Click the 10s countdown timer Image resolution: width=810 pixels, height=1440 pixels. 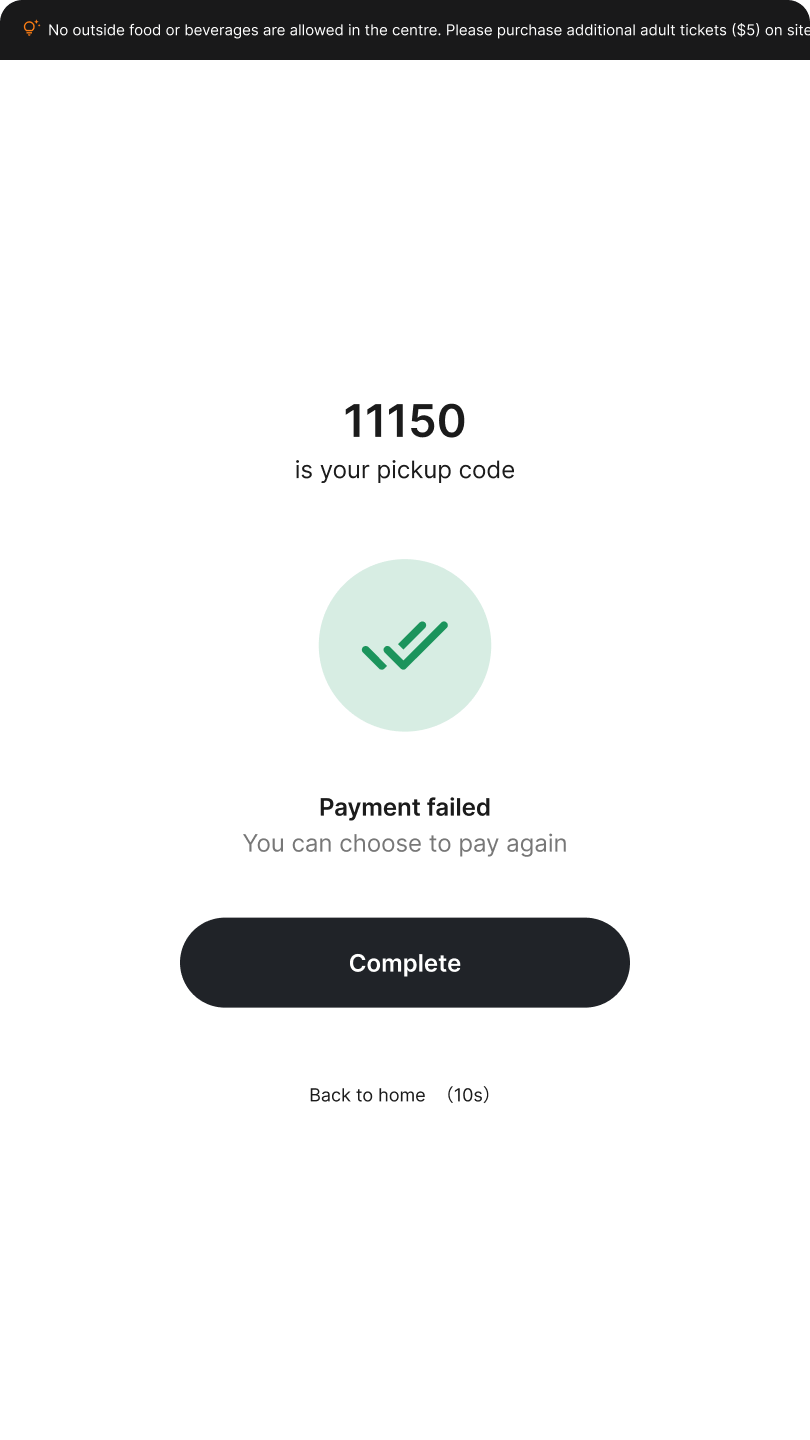(x=467, y=1095)
